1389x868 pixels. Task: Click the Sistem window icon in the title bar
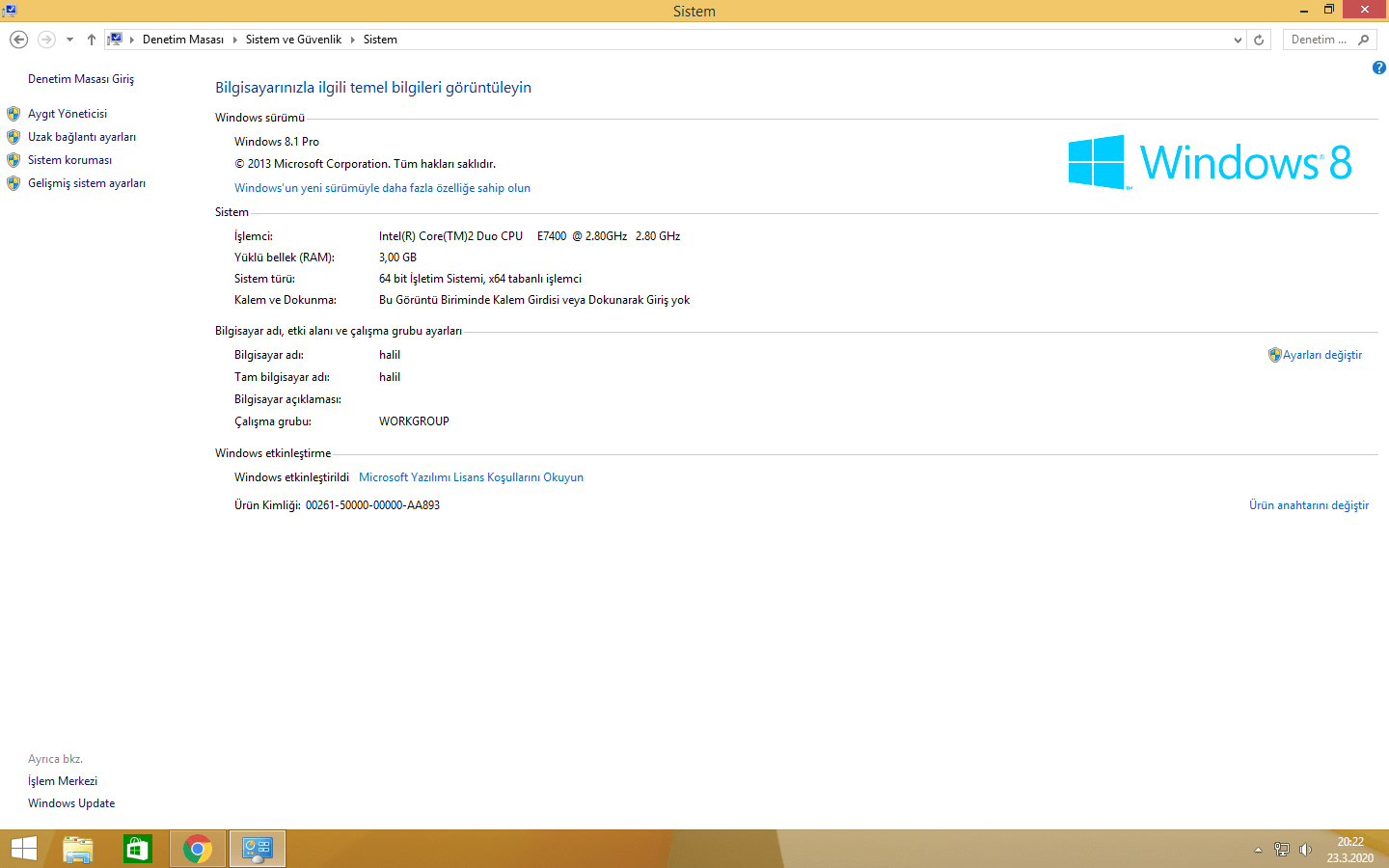(x=10, y=11)
